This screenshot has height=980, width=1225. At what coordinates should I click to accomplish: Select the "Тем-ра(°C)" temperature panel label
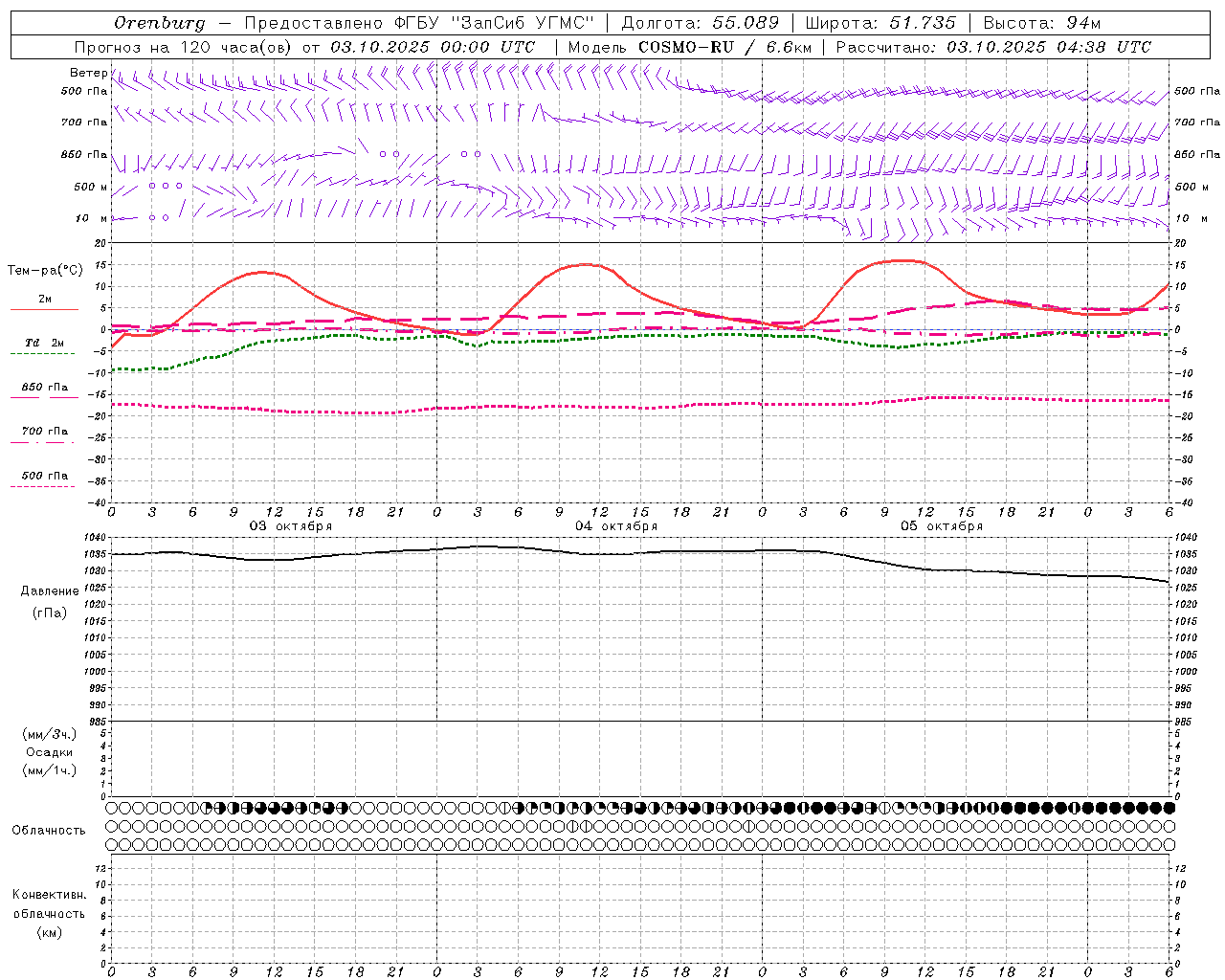(x=45, y=270)
